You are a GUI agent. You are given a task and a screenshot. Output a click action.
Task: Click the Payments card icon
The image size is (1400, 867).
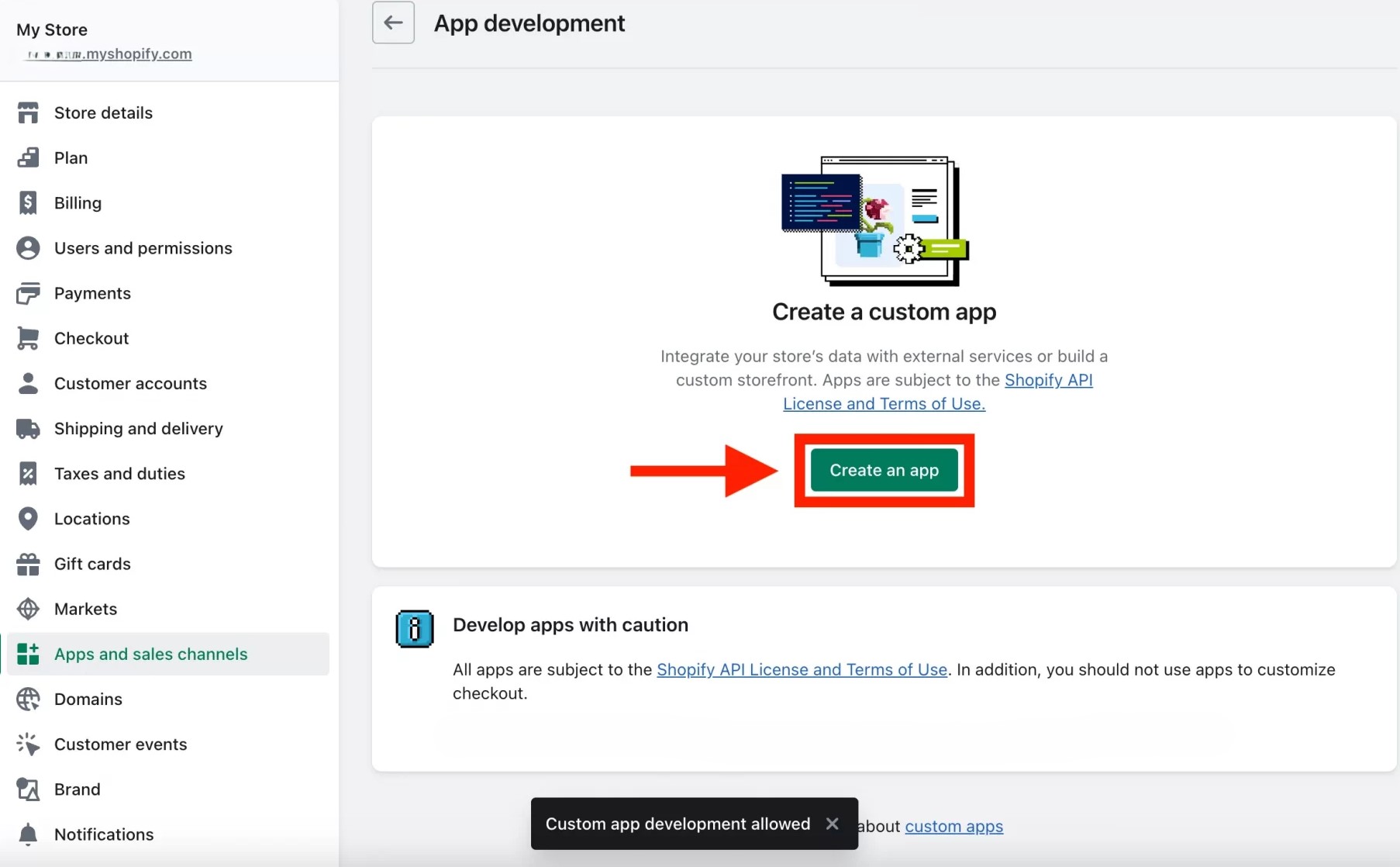[28, 293]
